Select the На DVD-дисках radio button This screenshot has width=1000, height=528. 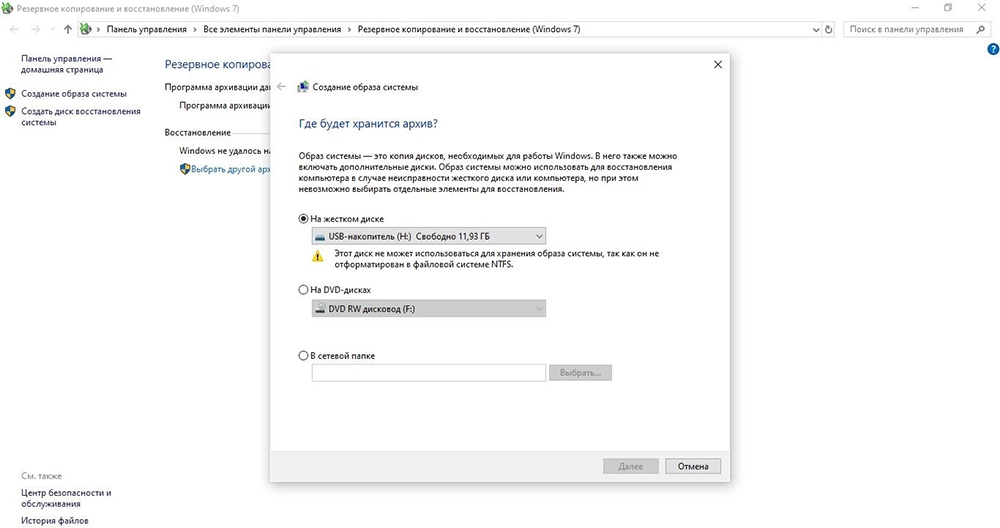(304, 290)
